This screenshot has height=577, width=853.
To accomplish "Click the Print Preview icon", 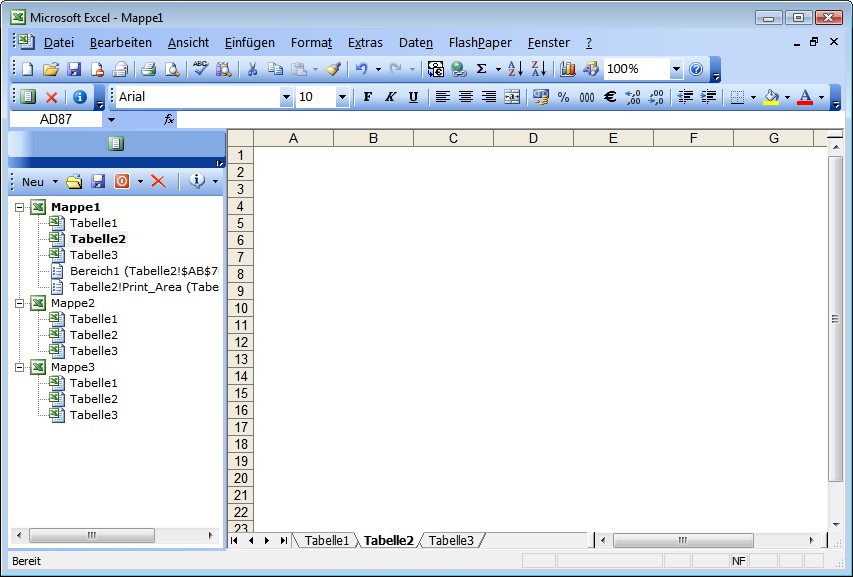I will tap(172, 69).
